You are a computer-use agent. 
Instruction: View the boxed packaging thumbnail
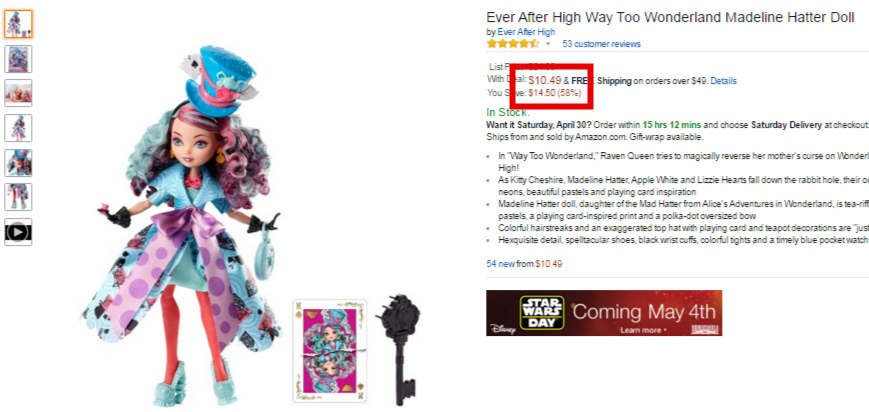(18, 59)
